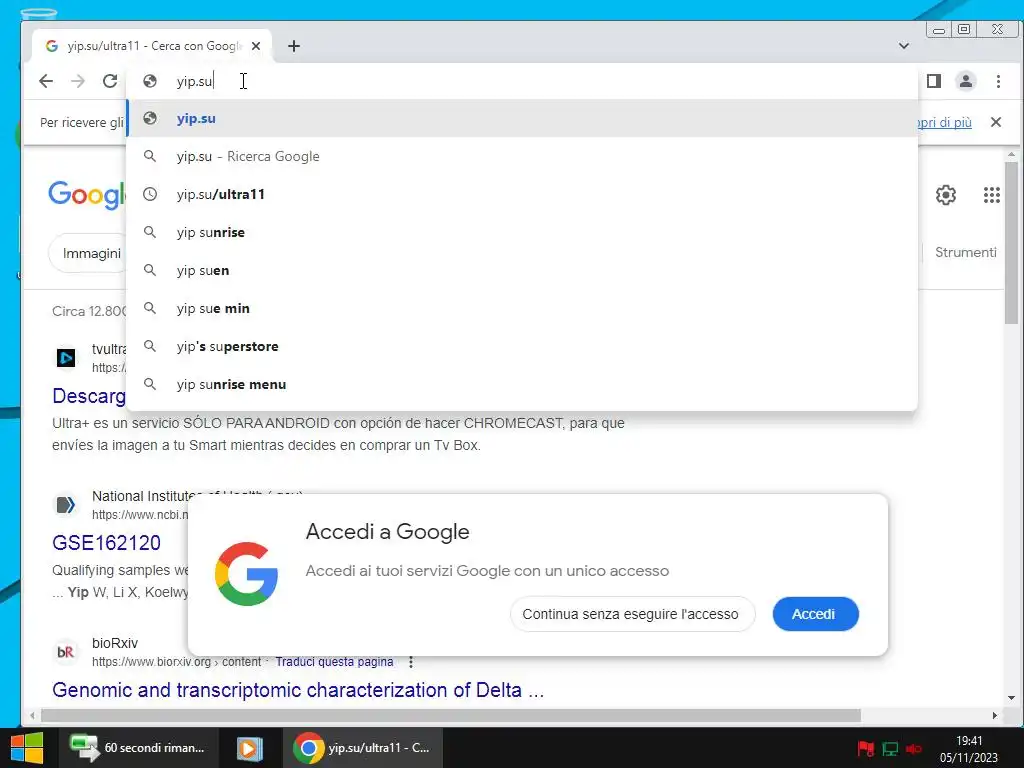Open the '60 secondi riman...' taskbar item
The height and width of the screenshot is (768, 1024).
tap(137, 748)
